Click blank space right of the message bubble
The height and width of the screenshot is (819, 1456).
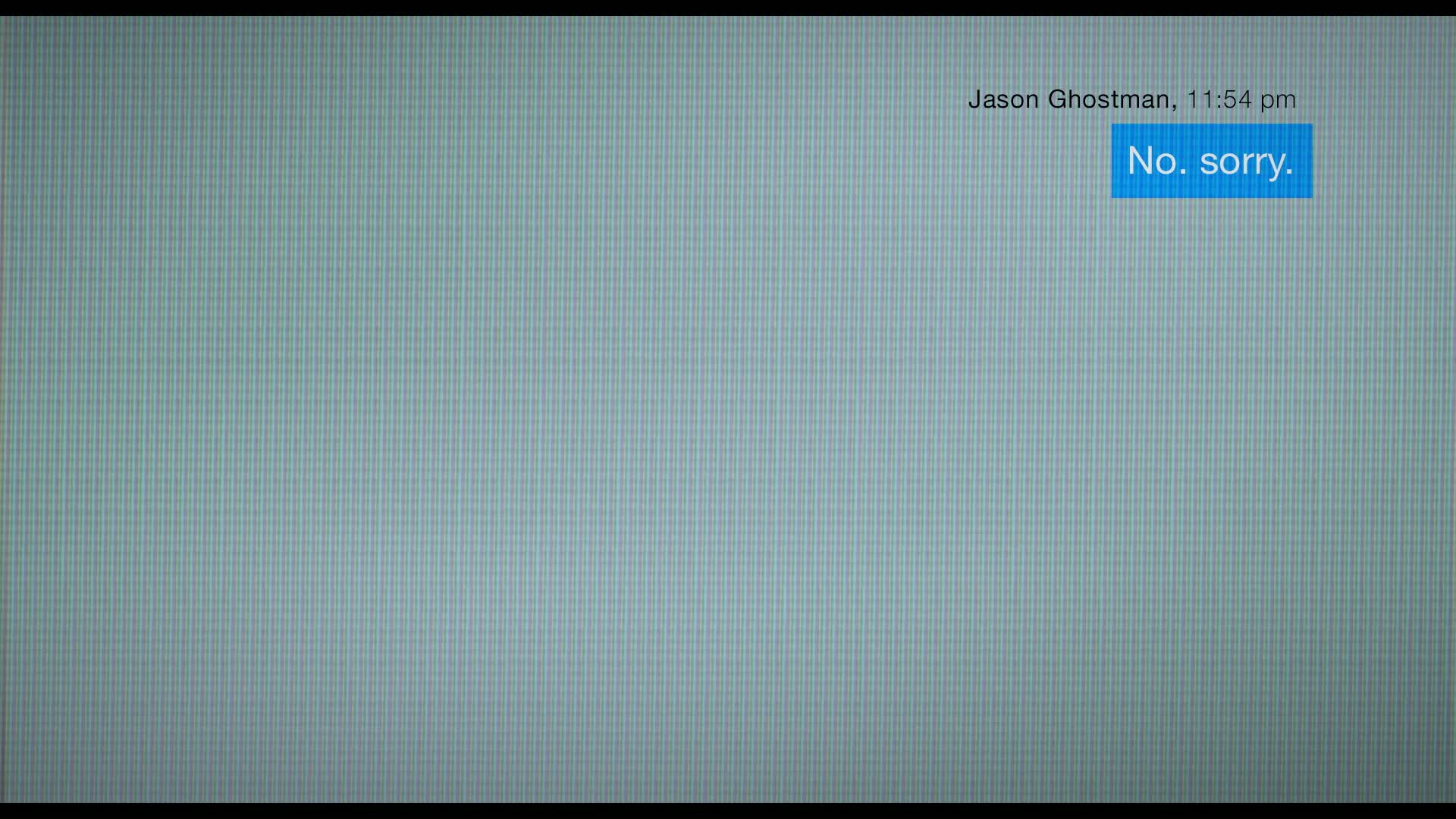(x=1384, y=161)
